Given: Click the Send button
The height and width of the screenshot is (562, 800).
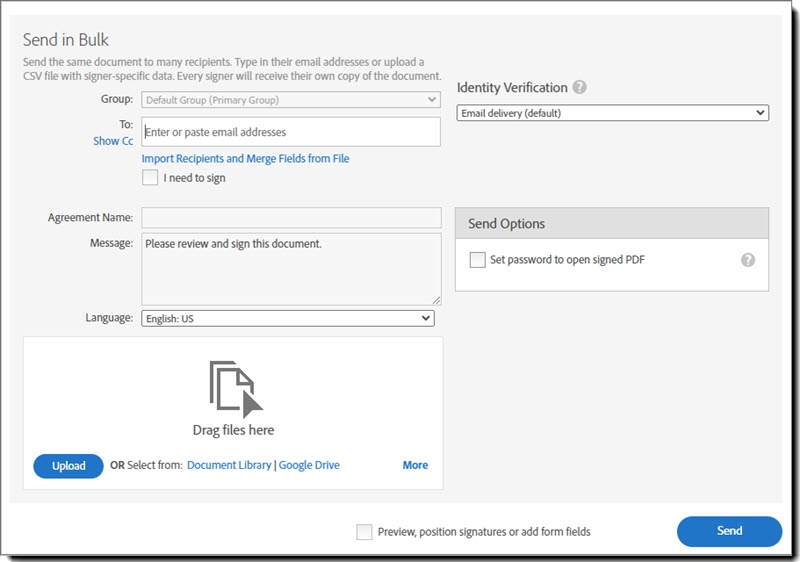Looking at the screenshot, I should pos(729,531).
